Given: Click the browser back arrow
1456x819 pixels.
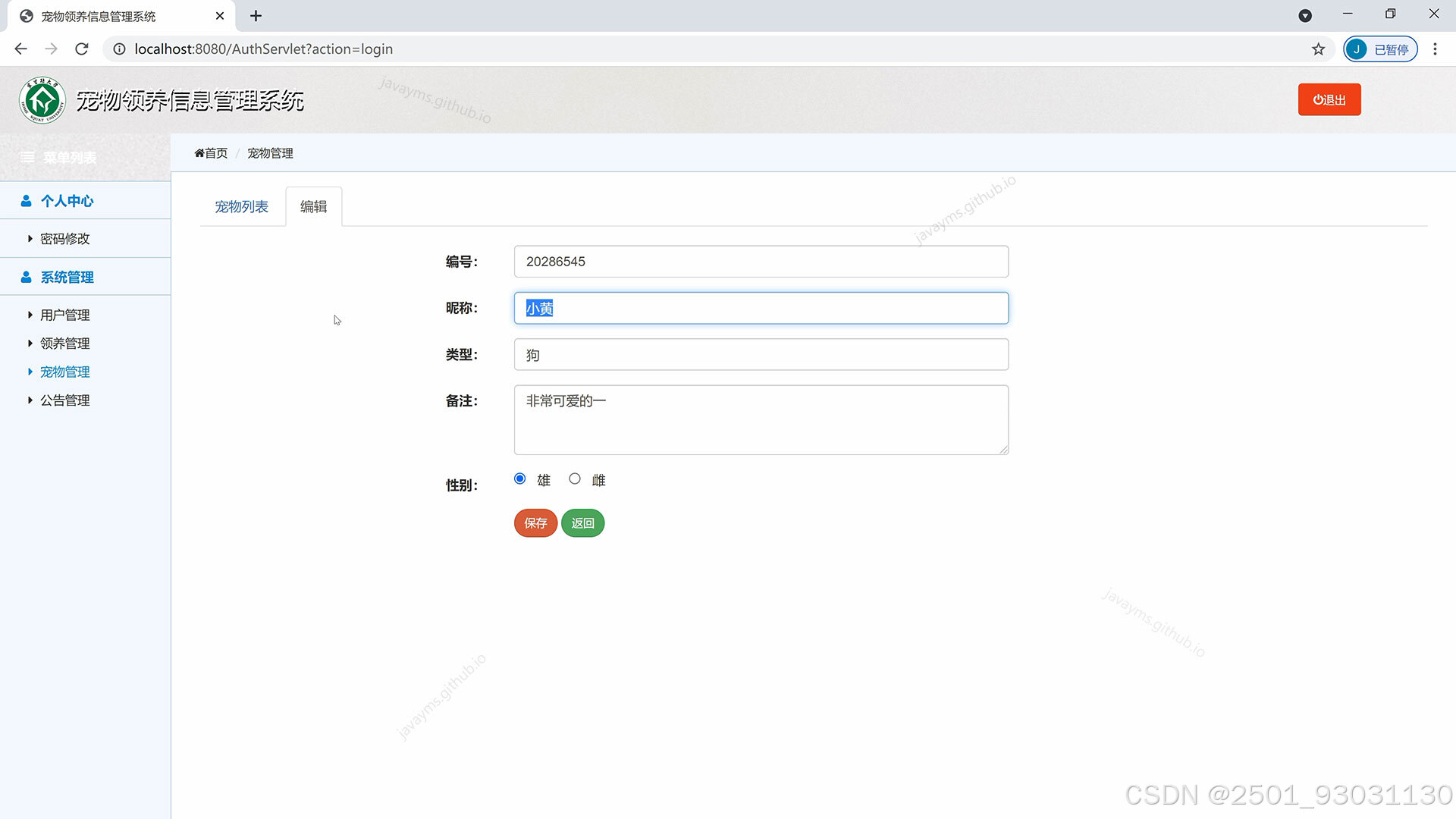Looking at the screenshot, I should pos(20,49).
